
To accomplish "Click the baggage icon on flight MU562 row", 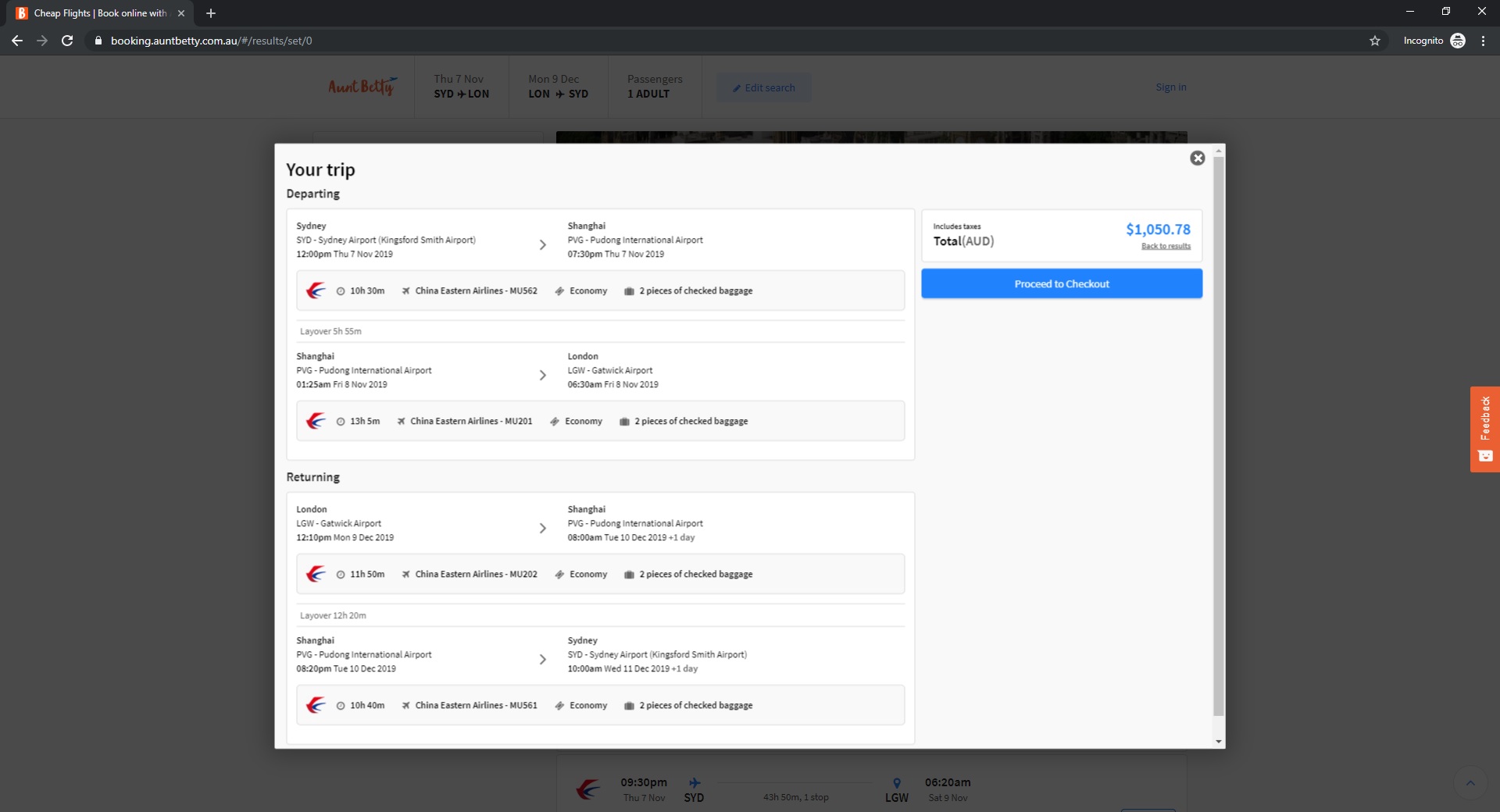I will coord(629,291).
